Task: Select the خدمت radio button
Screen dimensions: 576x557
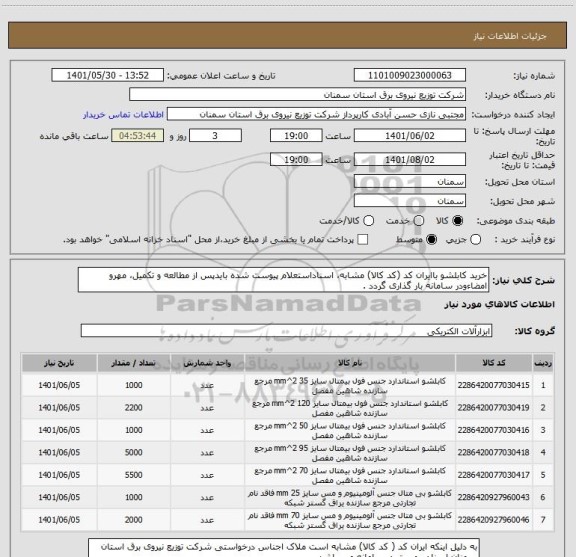Action: (x=419, y=220)
